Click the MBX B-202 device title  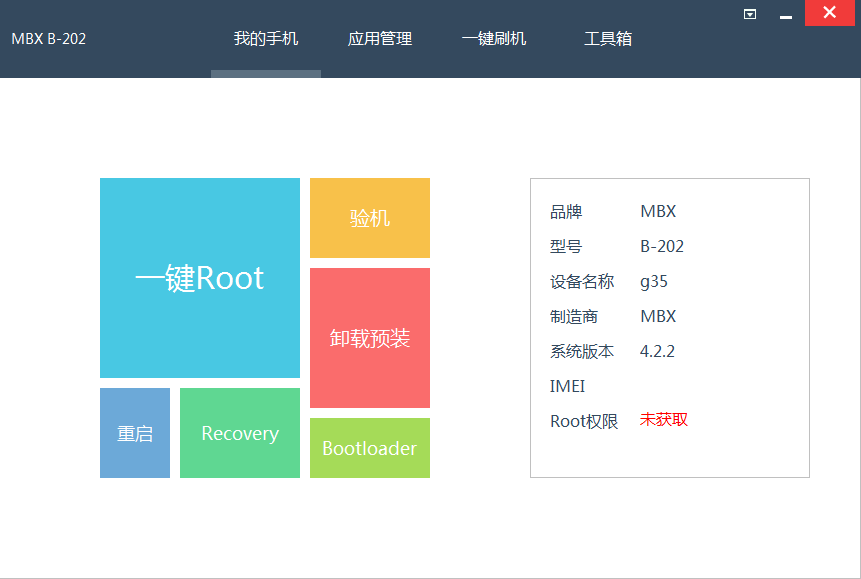click(x=49, y=39)
